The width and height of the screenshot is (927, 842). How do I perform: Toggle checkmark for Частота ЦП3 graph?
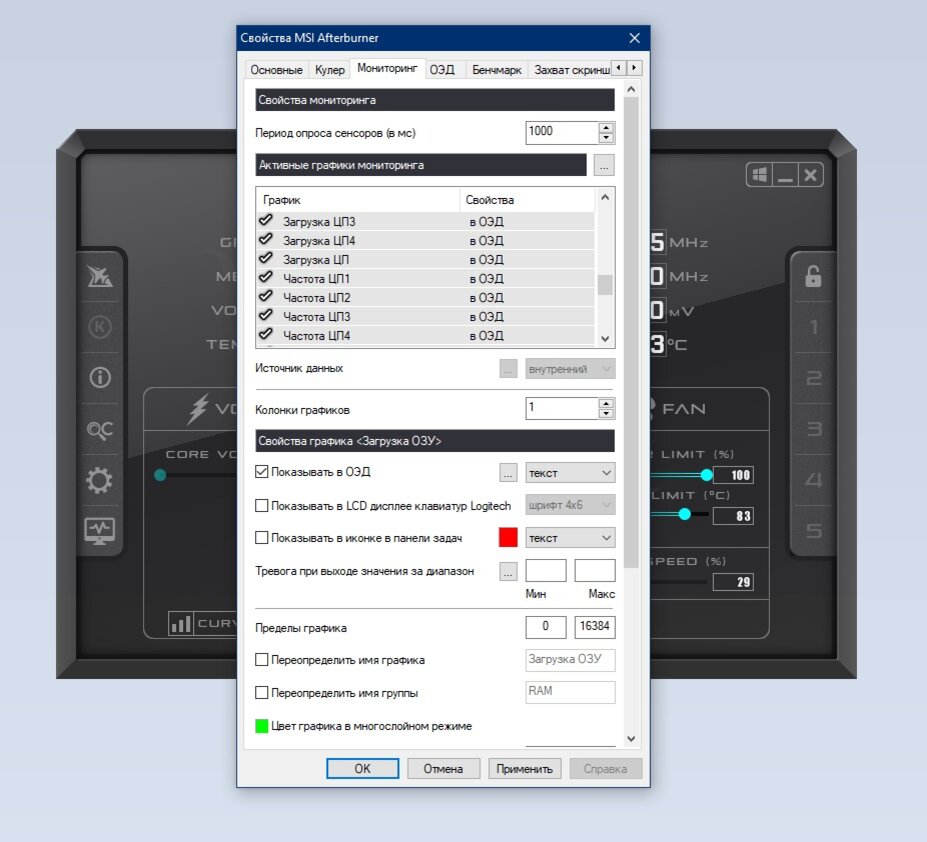coord(266,315)
